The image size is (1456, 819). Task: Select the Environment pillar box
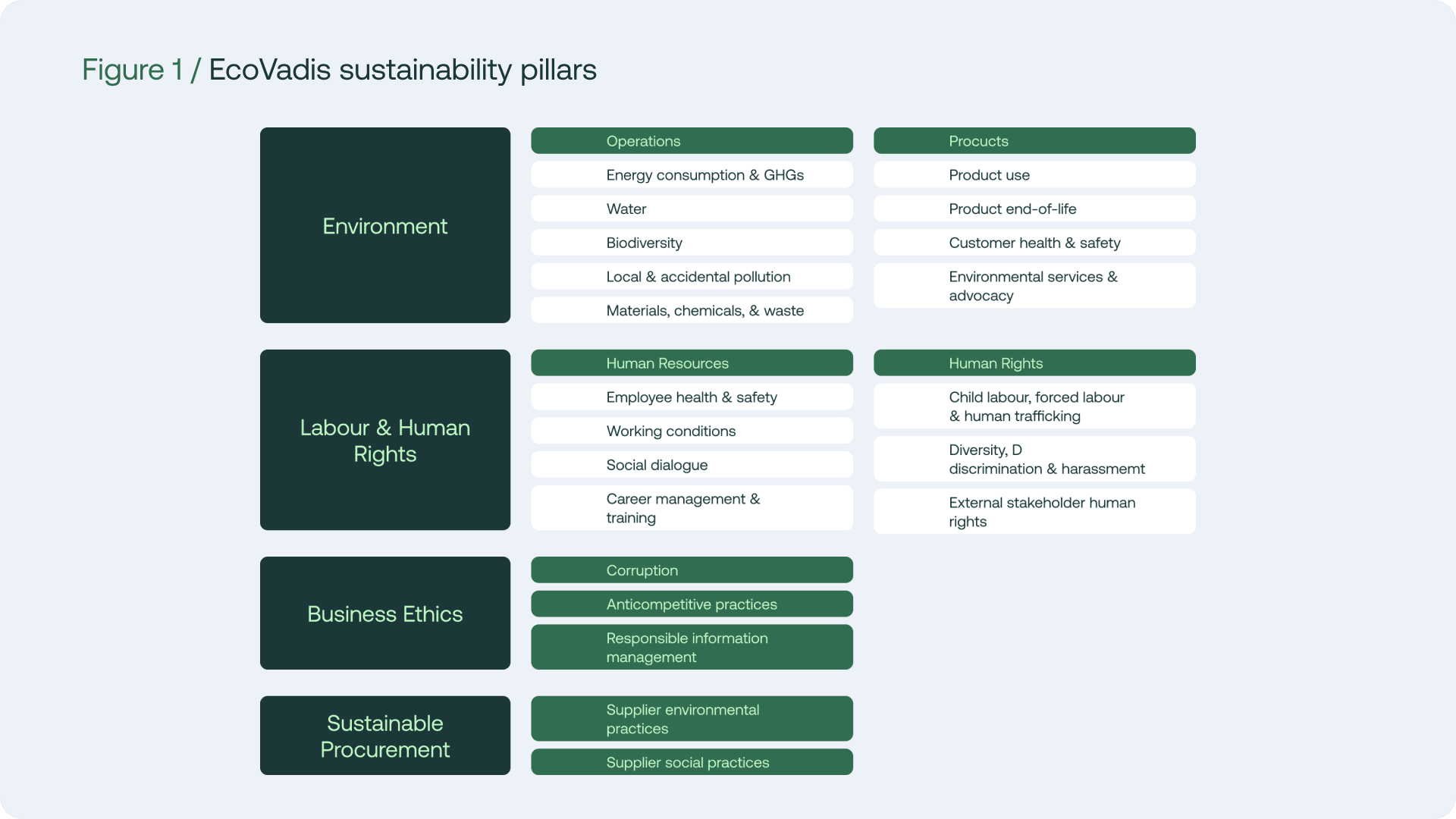coord(384,225)
